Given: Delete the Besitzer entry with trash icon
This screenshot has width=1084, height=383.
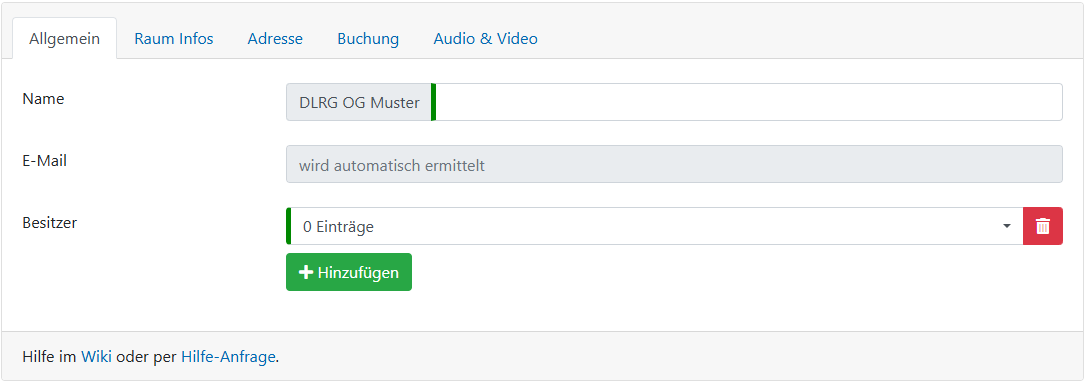Looking at the screenshot, I should tap(1043, 226).
